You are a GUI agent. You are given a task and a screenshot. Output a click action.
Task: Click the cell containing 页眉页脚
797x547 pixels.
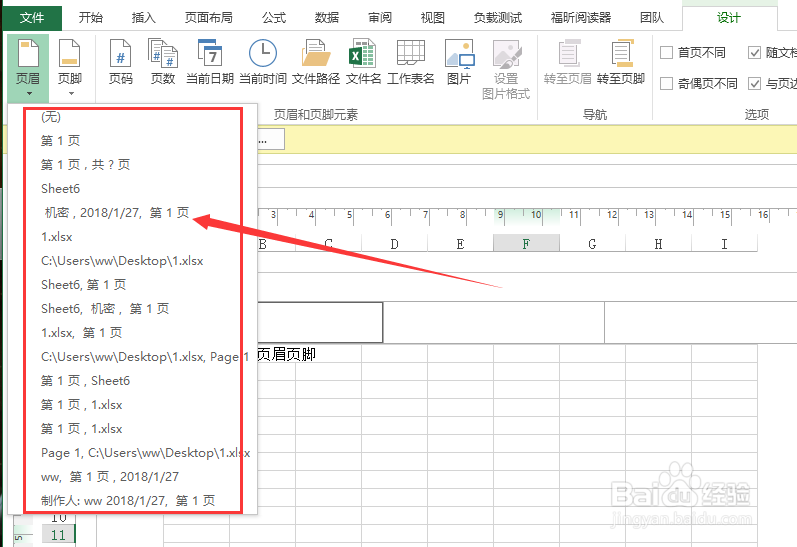pos(287,354)
